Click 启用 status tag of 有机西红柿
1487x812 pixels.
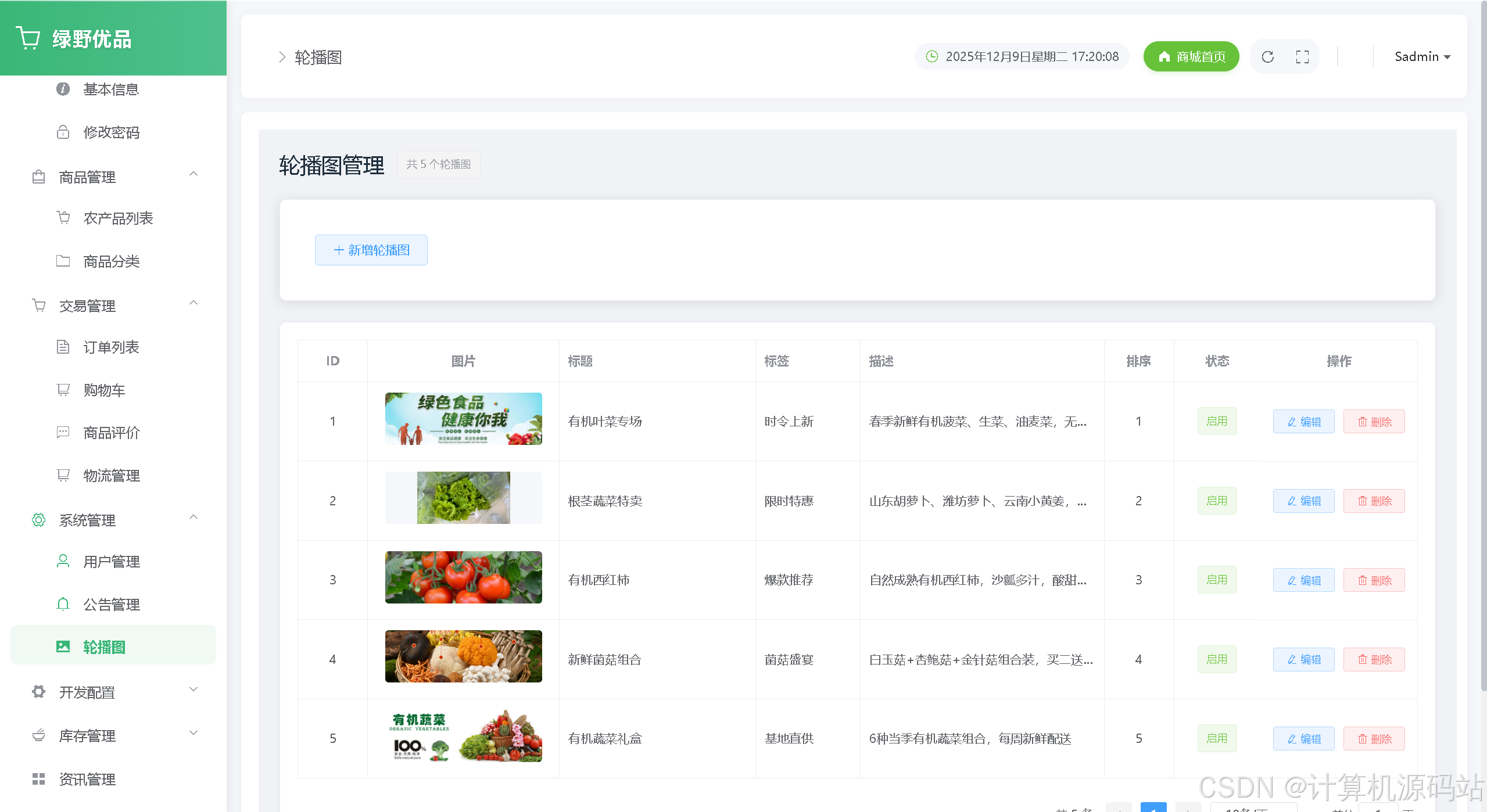(x=1216, y=580)
